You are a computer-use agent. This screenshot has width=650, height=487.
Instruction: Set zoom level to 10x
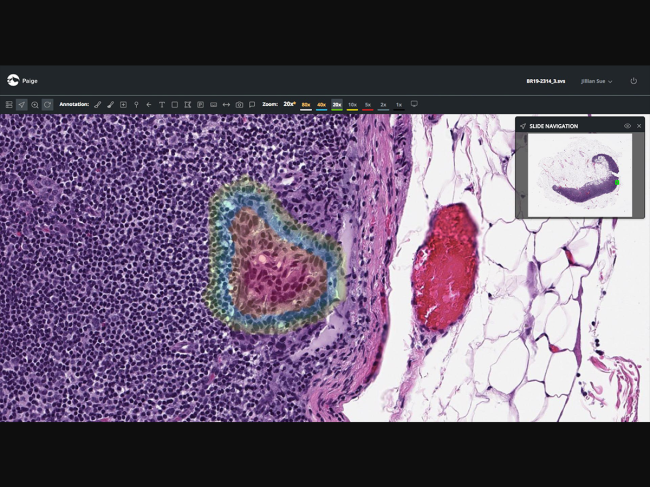(352, 105)
